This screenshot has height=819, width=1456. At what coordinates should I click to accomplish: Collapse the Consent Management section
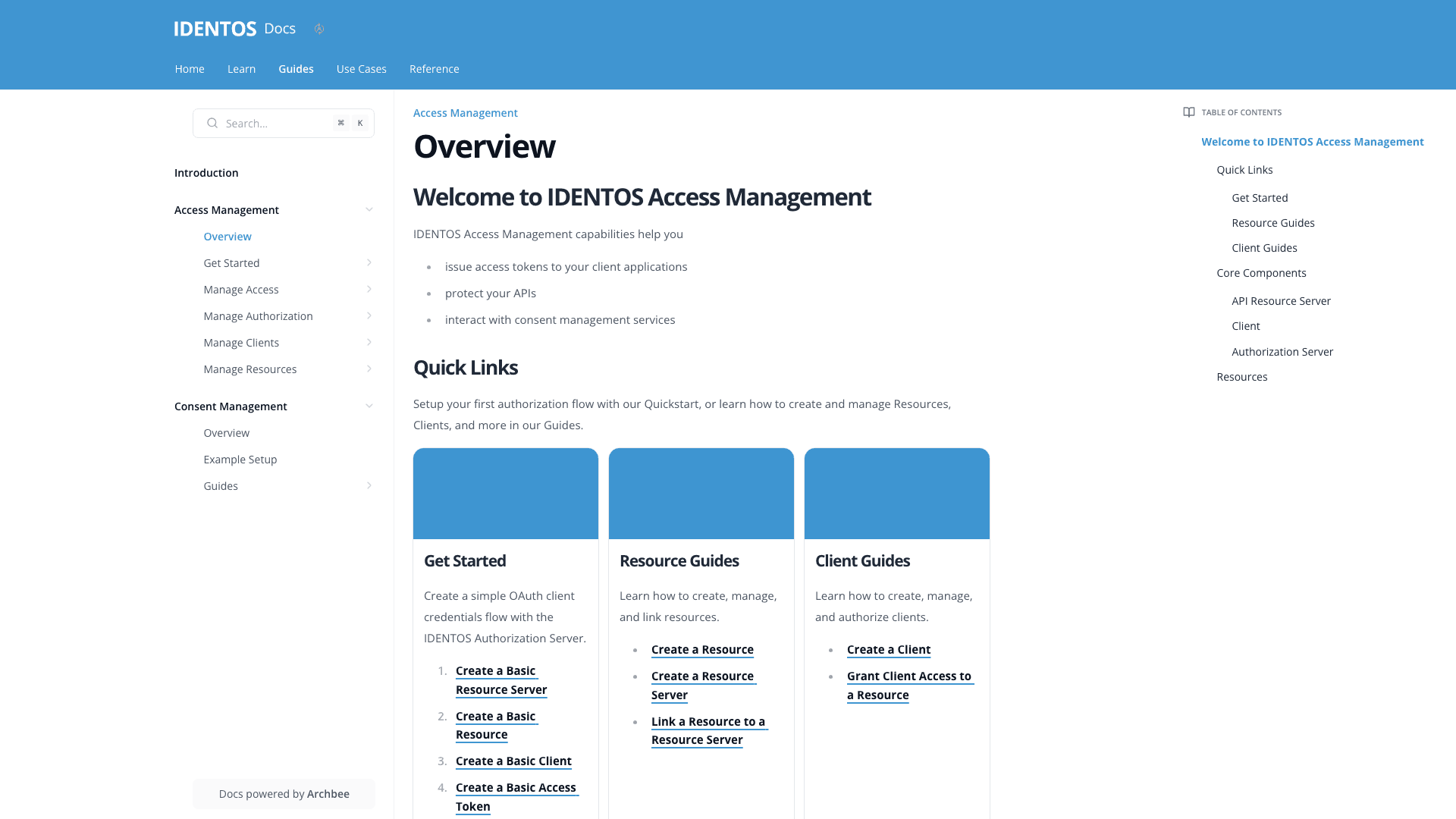click(369, 406)
